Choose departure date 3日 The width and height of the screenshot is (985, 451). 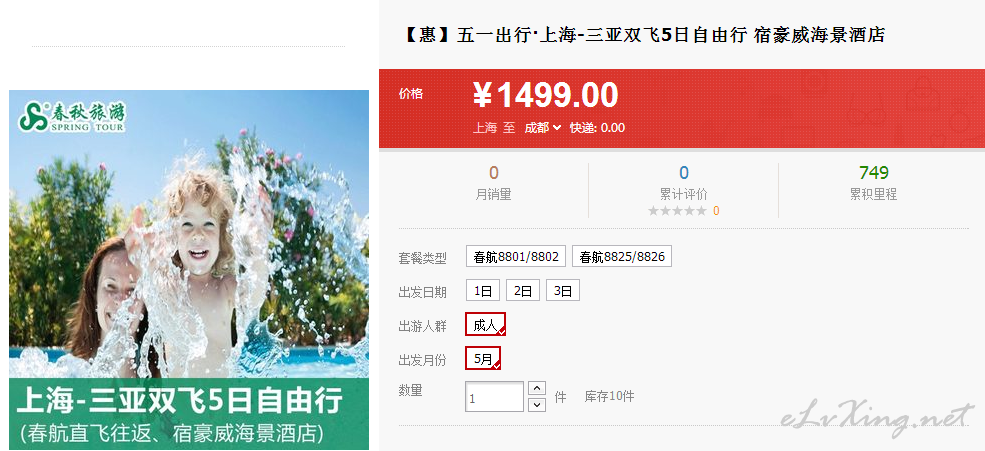563,290
